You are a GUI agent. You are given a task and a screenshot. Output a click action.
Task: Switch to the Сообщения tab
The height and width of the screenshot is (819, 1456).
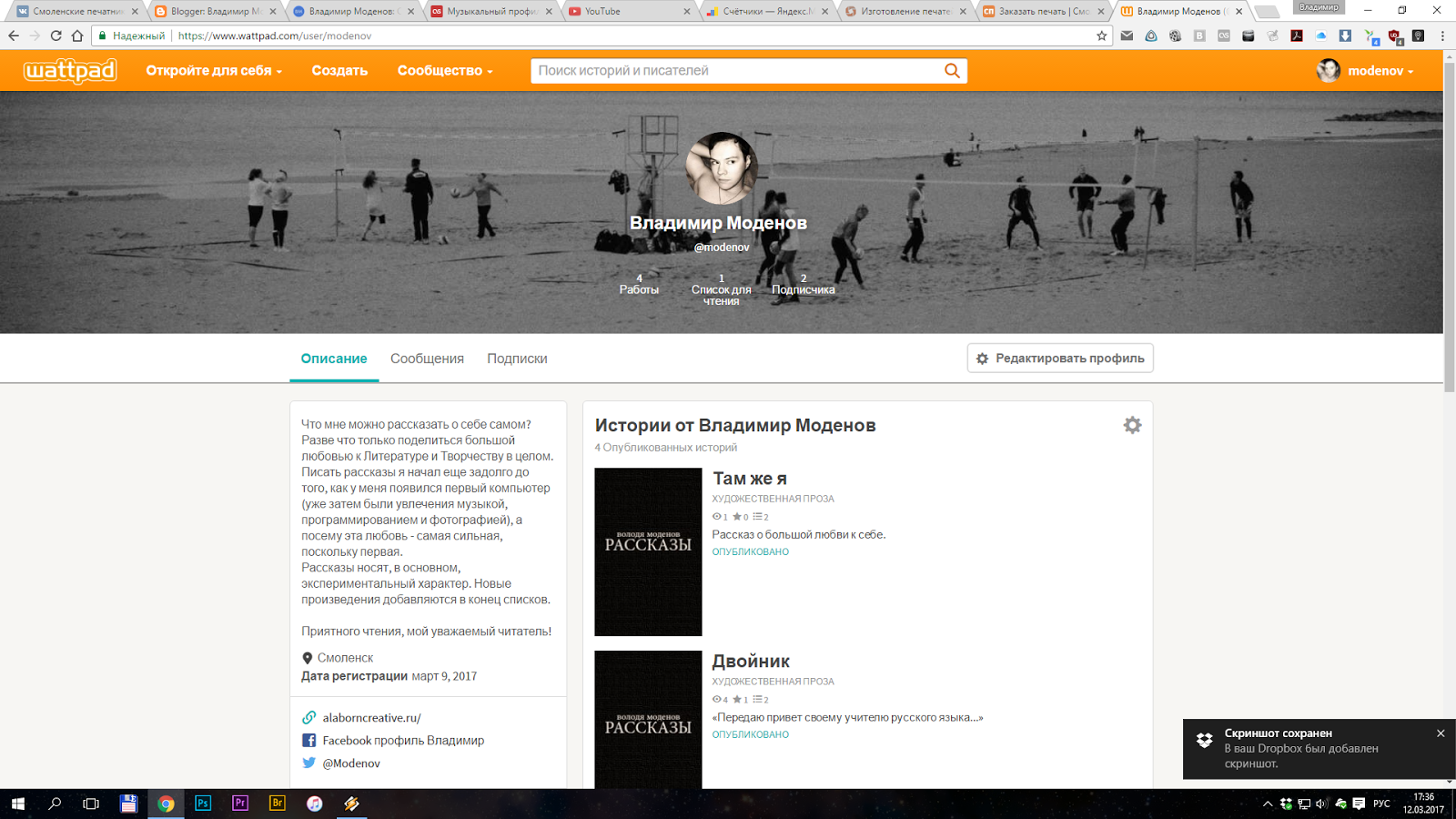[427, 358]
